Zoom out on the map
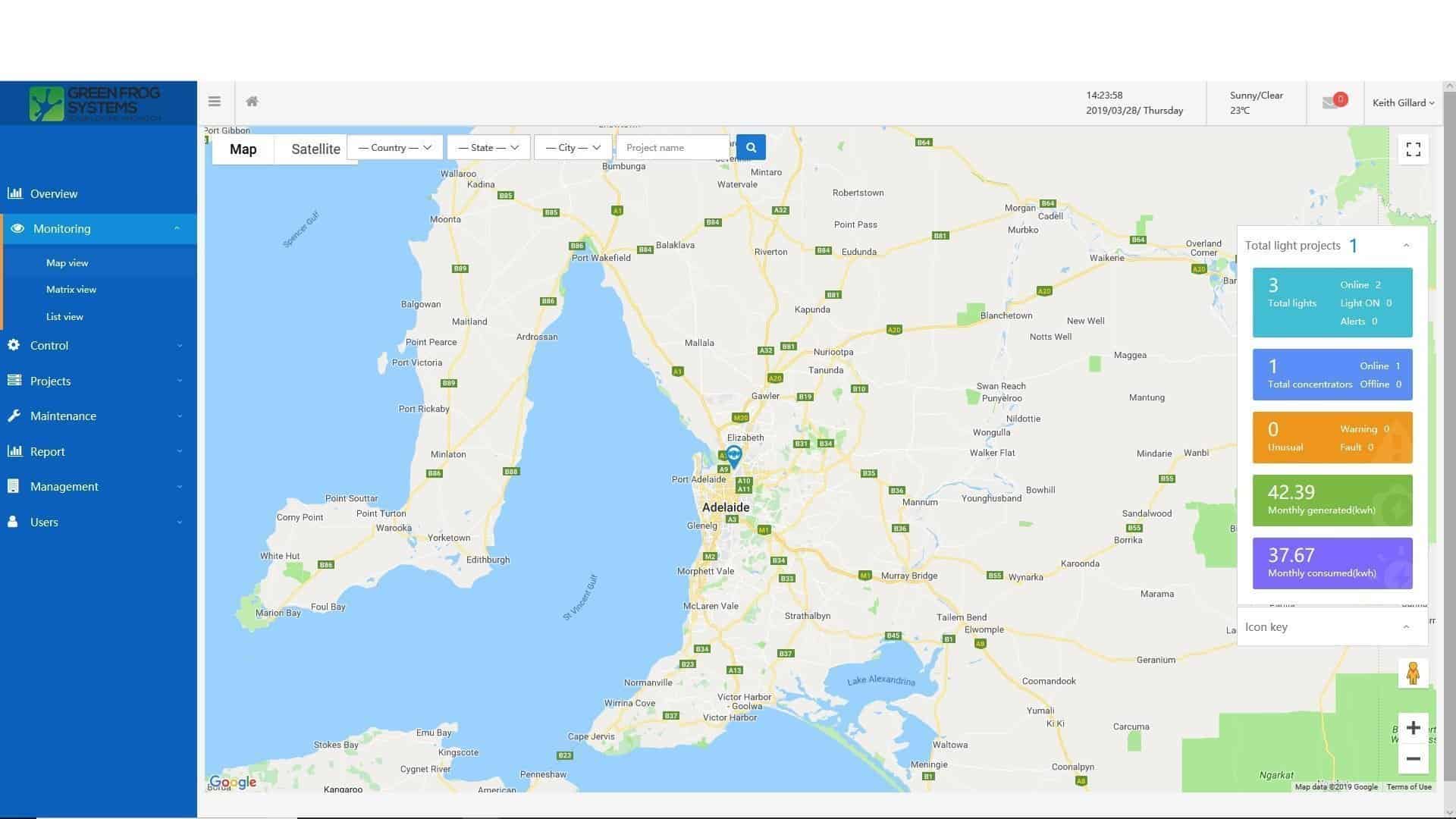1456x819 pixels. 1413,759
